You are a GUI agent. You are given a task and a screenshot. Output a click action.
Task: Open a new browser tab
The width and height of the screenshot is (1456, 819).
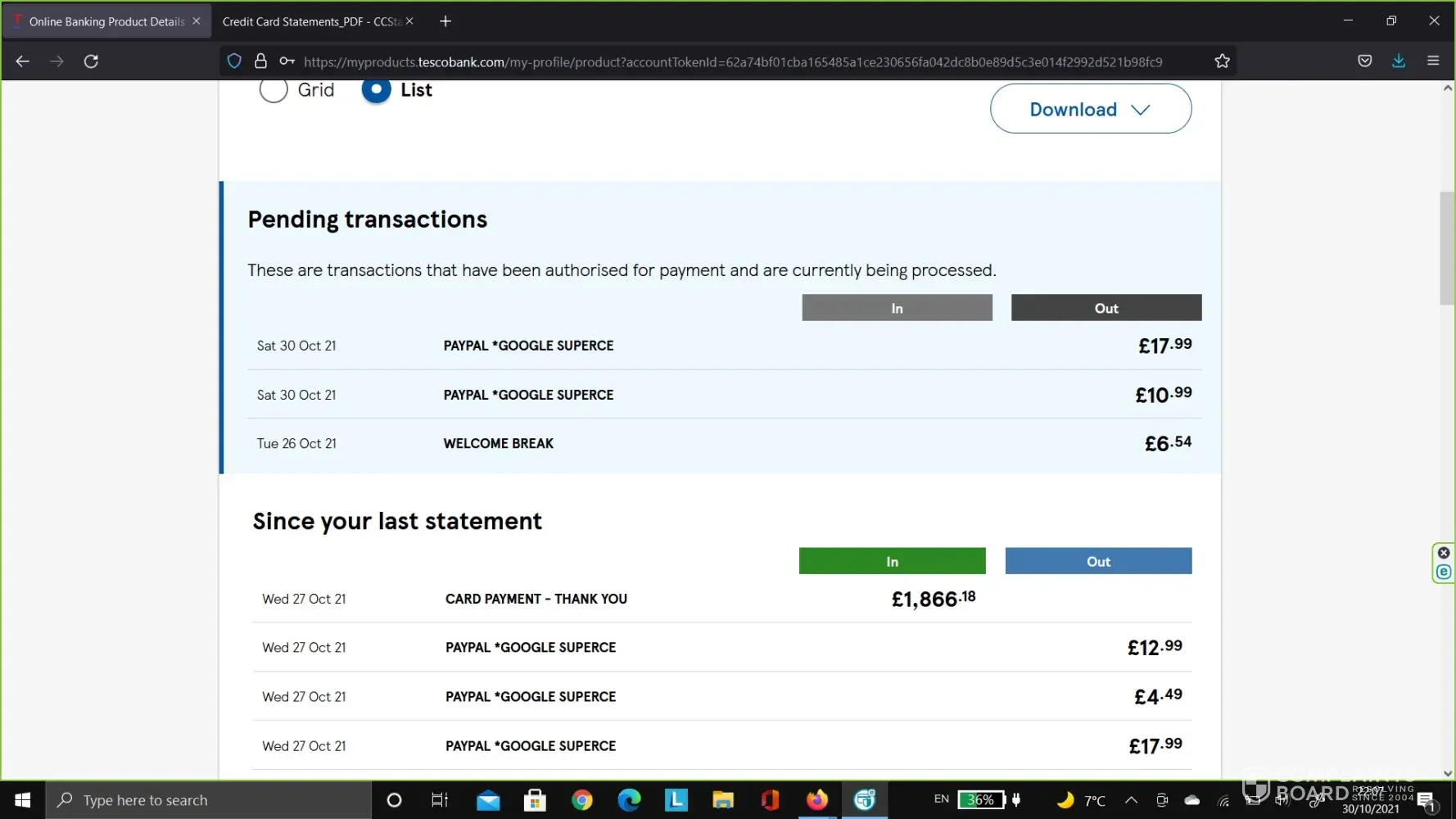445,21
